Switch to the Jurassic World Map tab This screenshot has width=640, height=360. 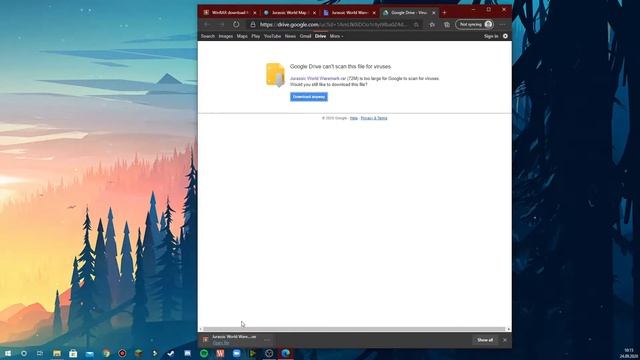click(x=289, y=13)
